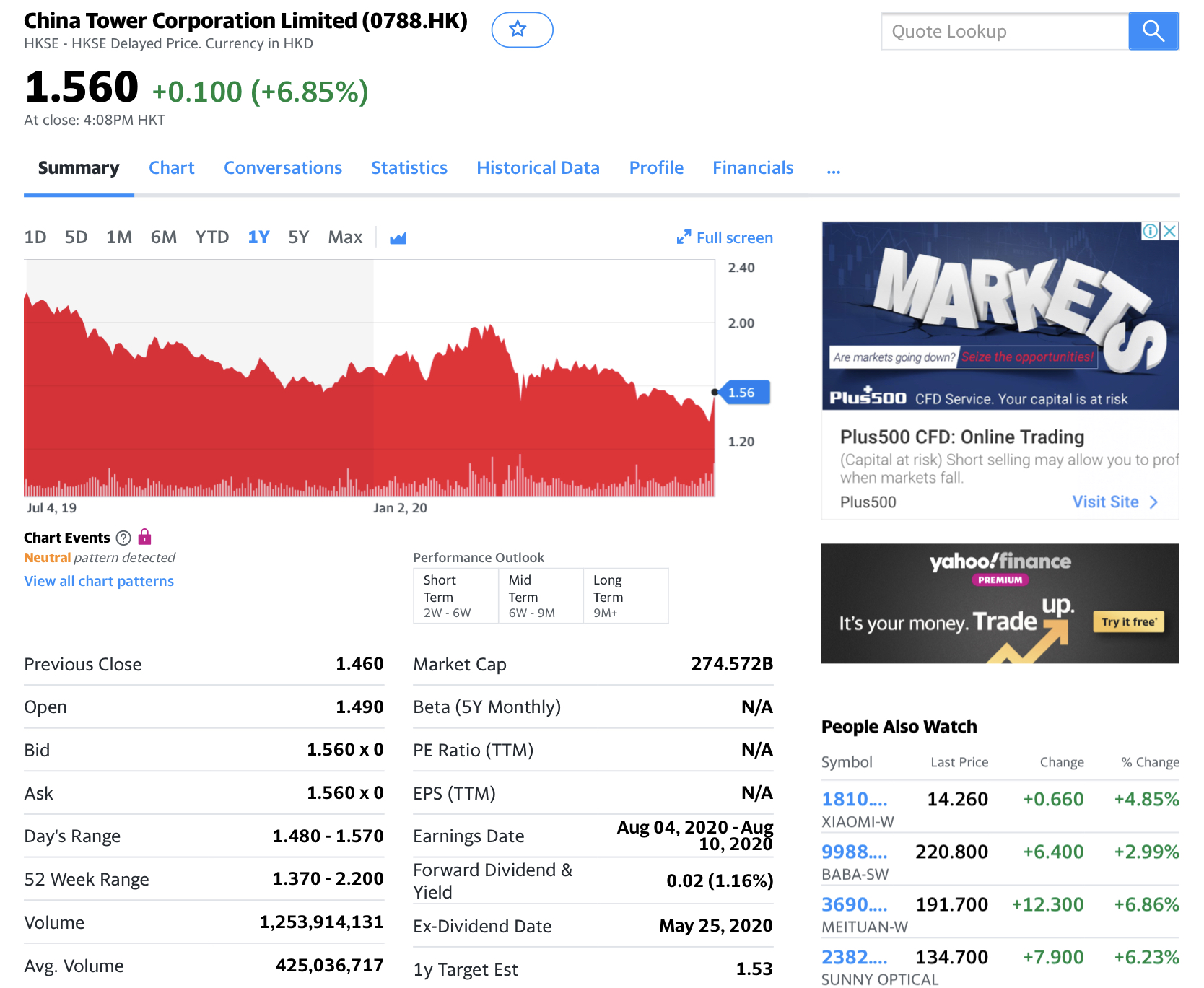Click the Plus500 CFD: Online Trading headline

pyautogui.click(x=962, y=437)
